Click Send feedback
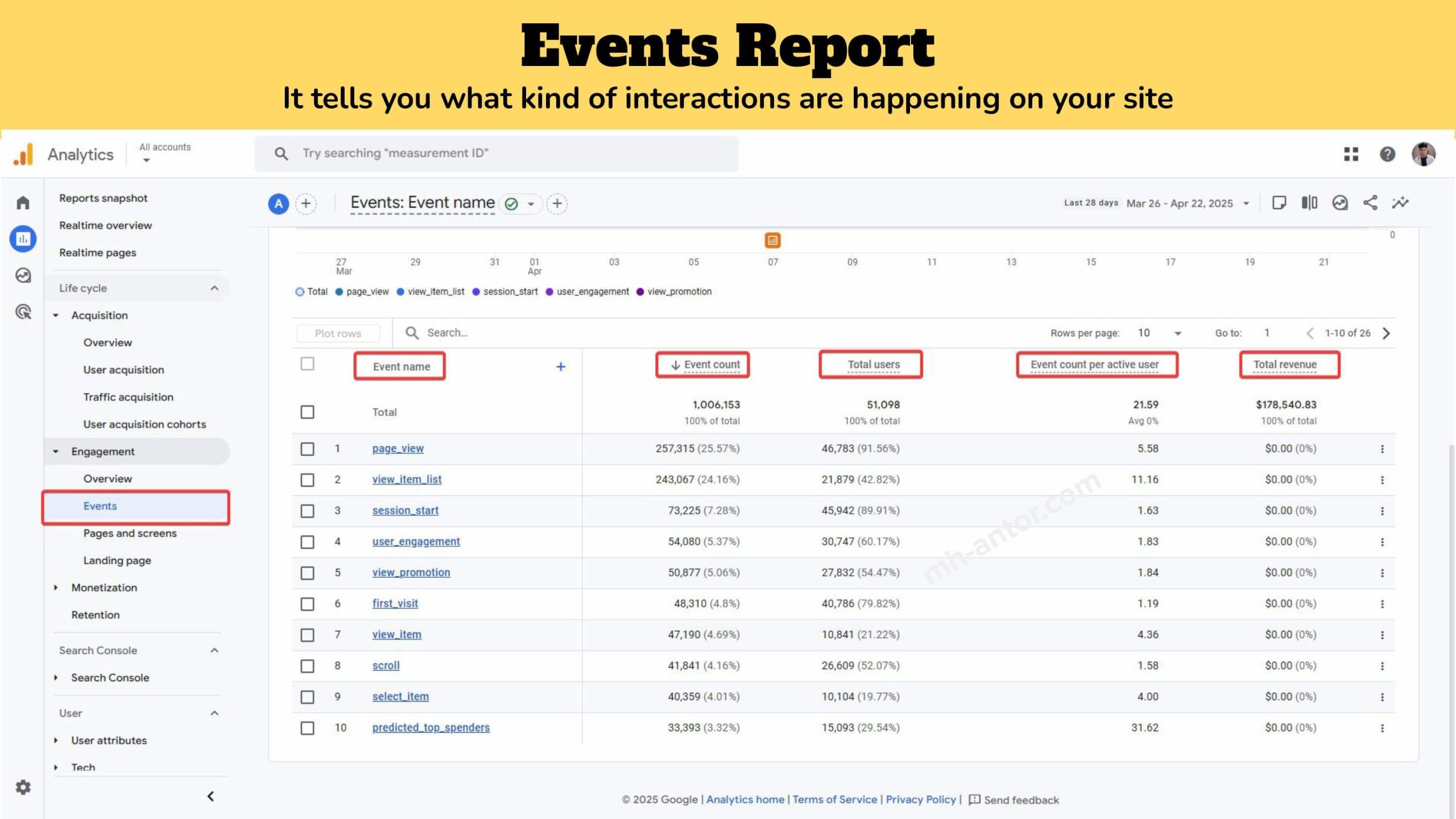The image size is (1456, 819). pos(1014,800)
